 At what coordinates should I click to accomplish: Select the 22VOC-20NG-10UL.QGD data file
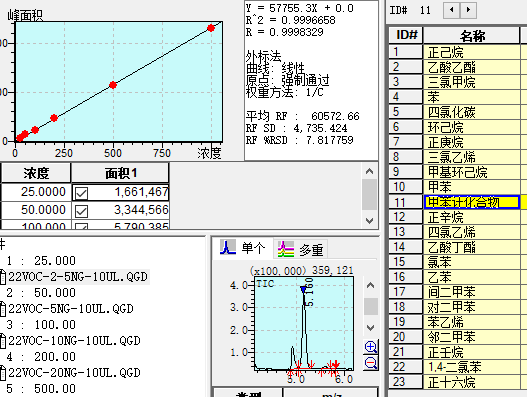[74, 372]
